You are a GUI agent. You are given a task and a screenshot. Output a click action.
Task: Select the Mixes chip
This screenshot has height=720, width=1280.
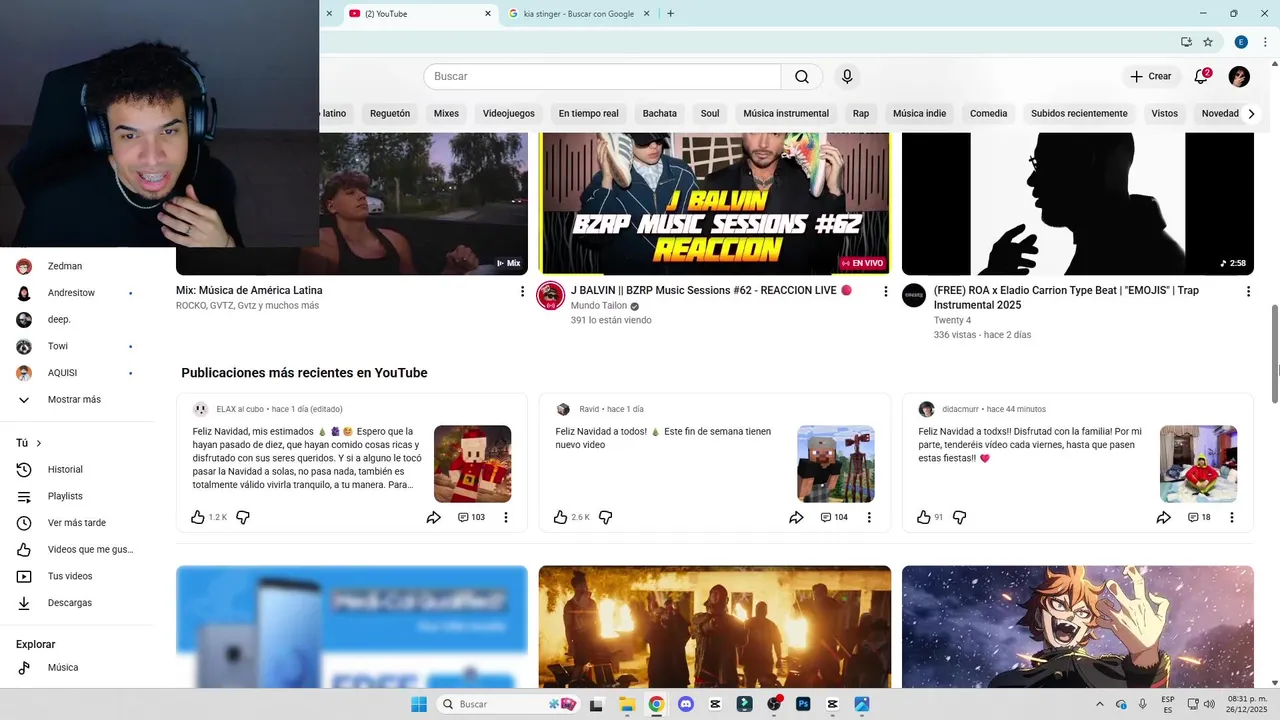pos(446,113)
